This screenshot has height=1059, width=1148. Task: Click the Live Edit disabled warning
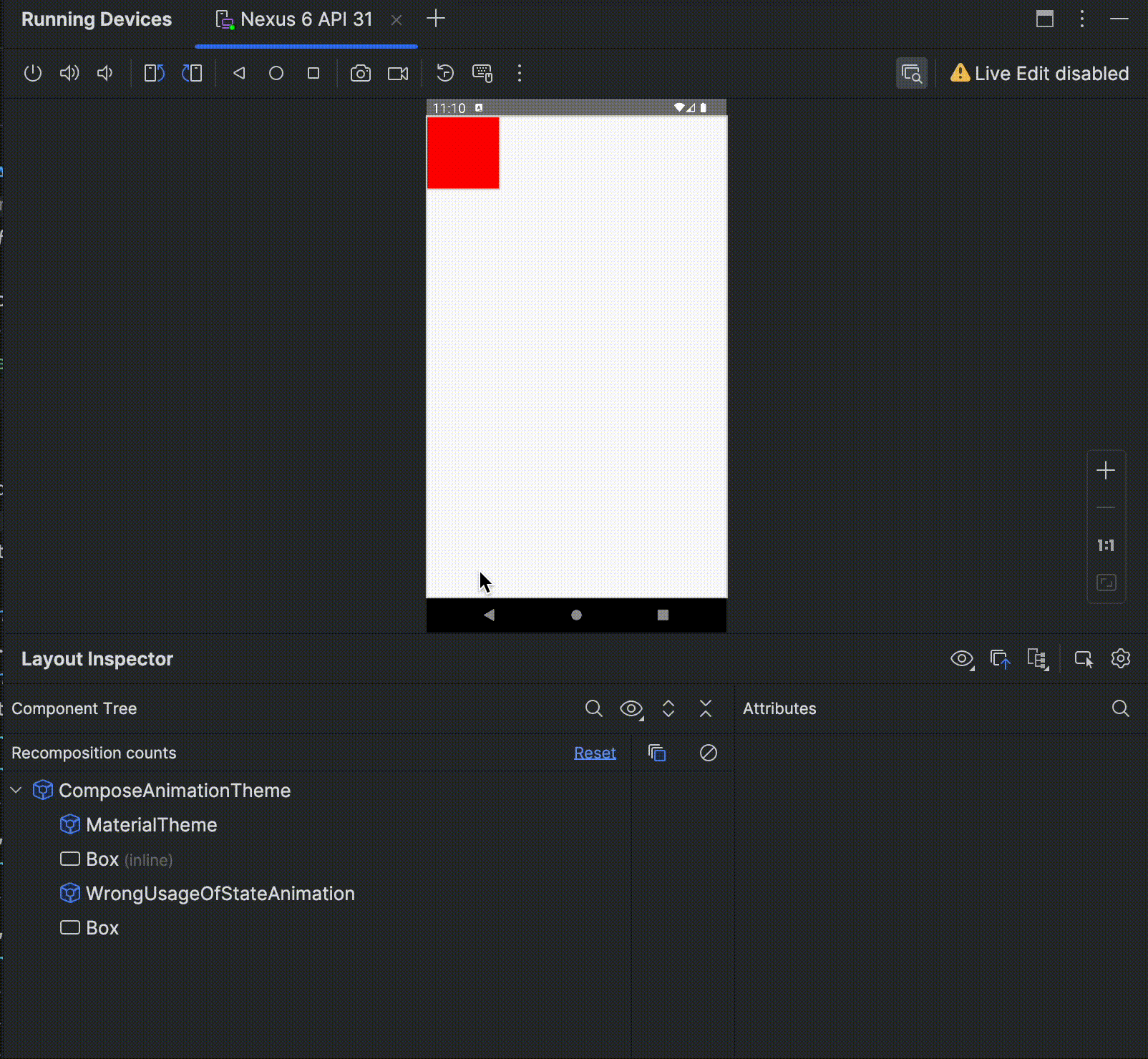click(x=1039, y=73)
